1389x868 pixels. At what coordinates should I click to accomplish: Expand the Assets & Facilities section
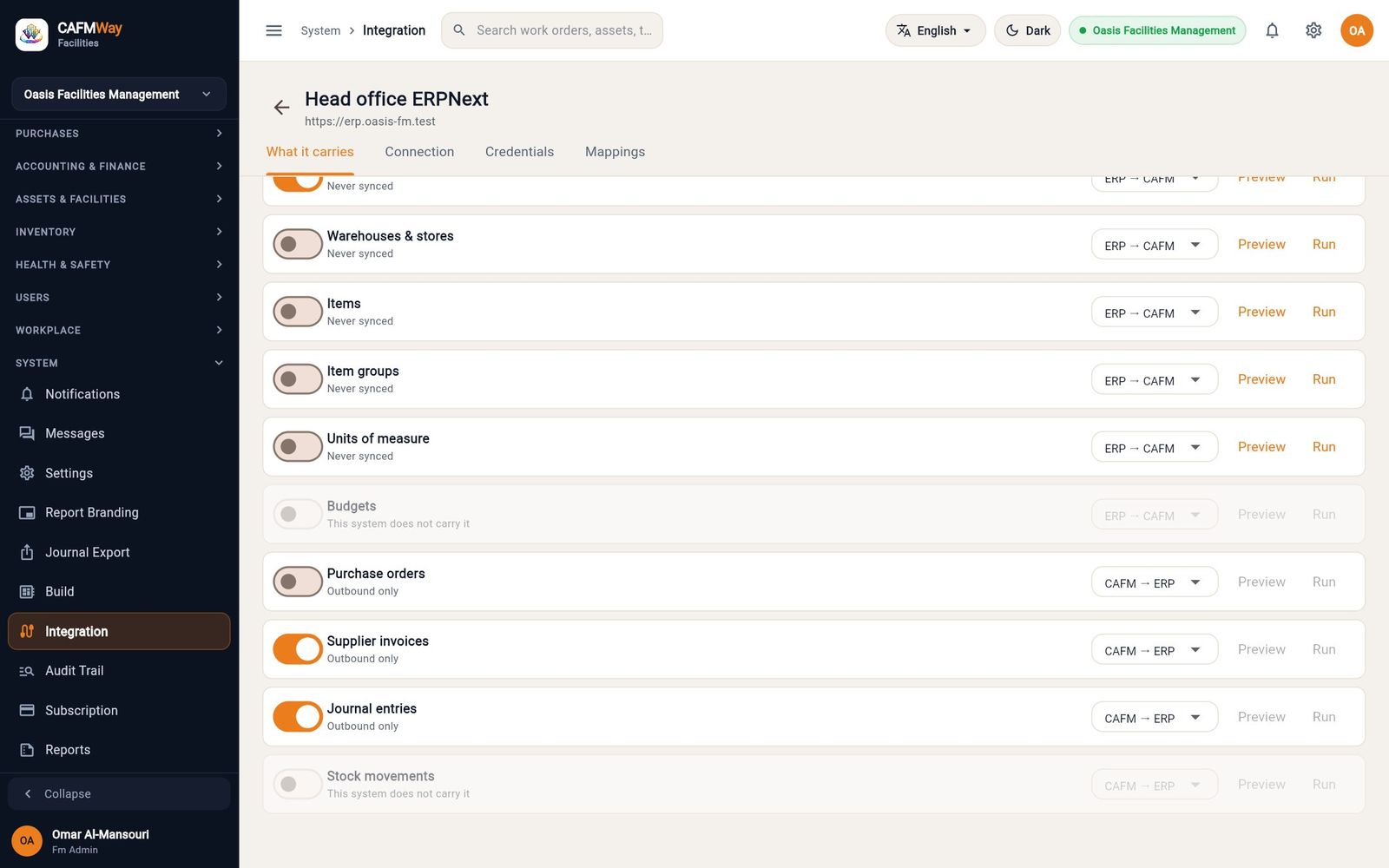tap(119, 199)
